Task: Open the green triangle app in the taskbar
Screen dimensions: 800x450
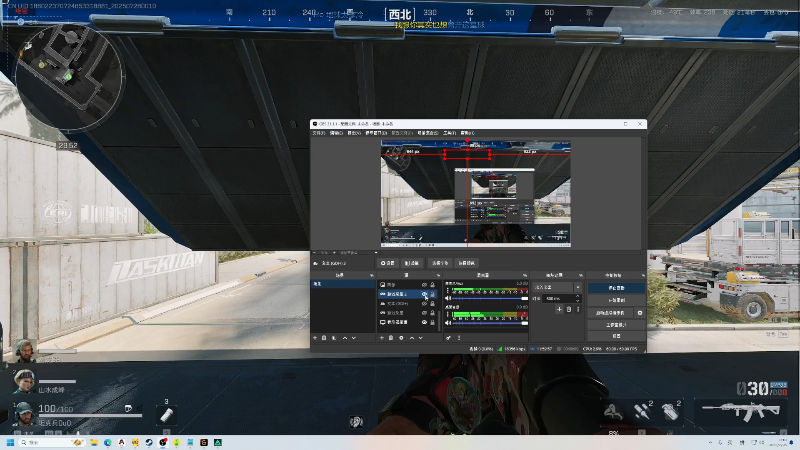Action: coord(218,442)
